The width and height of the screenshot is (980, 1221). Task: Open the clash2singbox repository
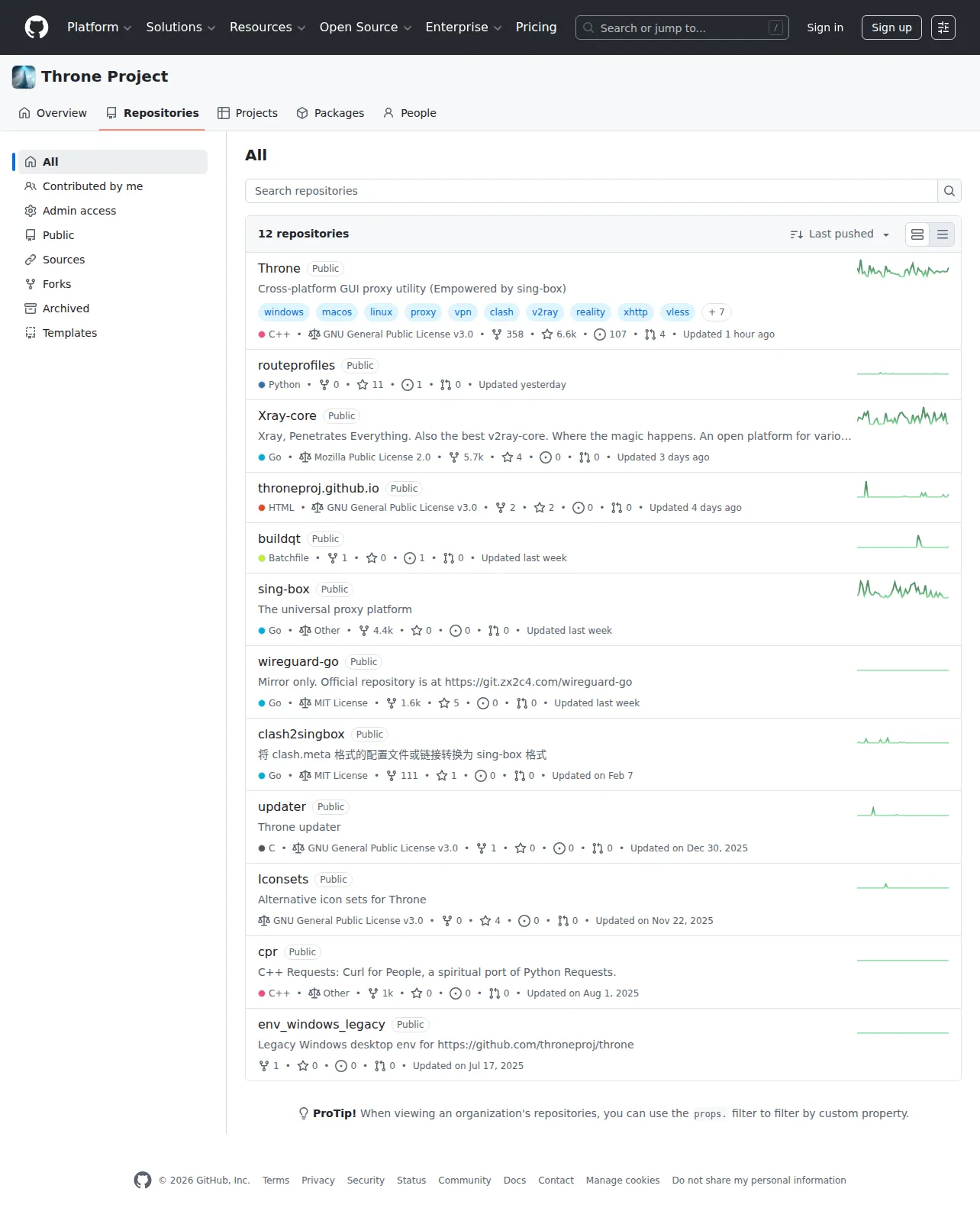[301, 735]
